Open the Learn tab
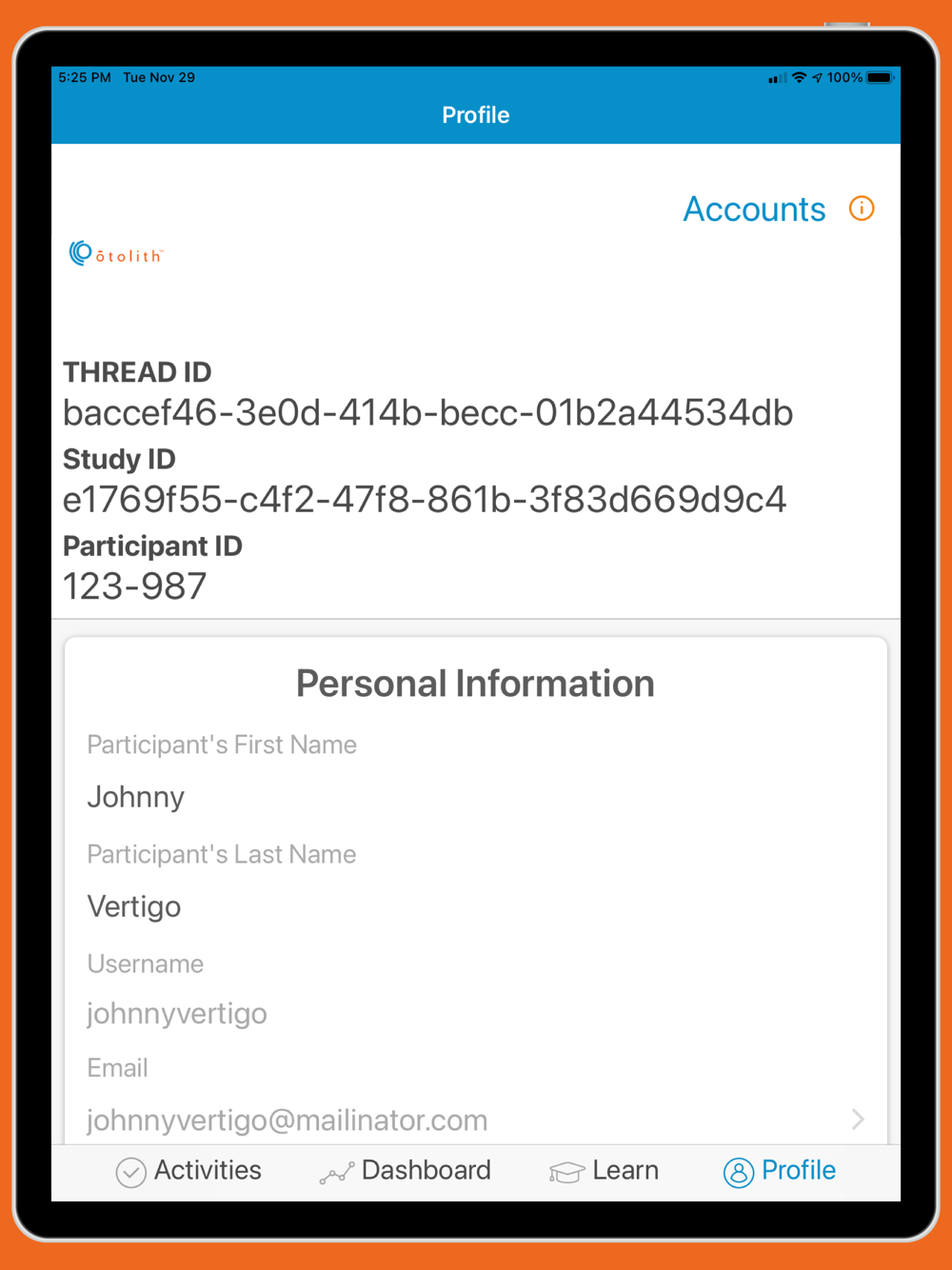This screenshot has height=1270, width=952. tap(604, 1171)
